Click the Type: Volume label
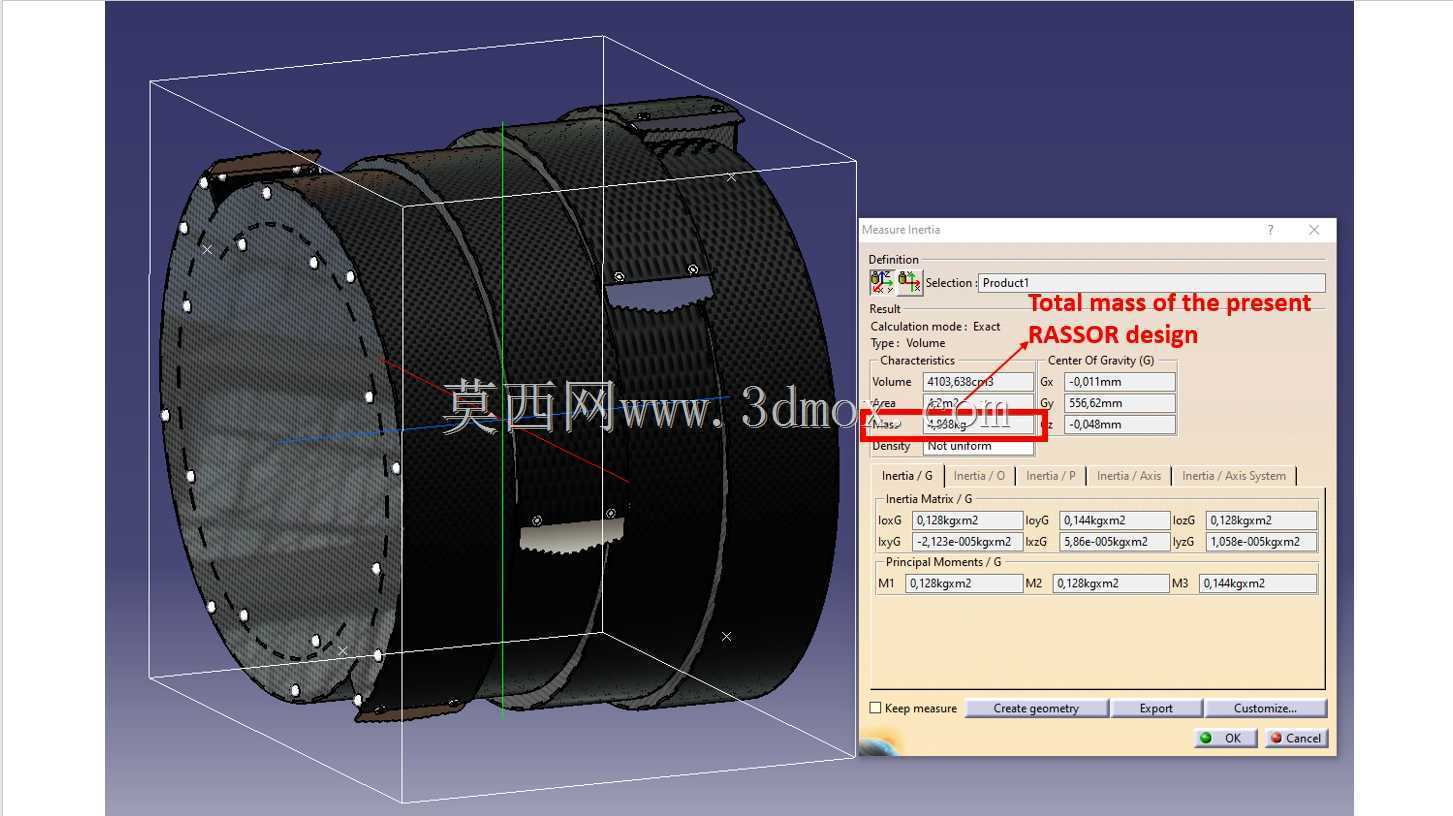The height and width of the screenshot is (816, 1453). tap(908, 343)
